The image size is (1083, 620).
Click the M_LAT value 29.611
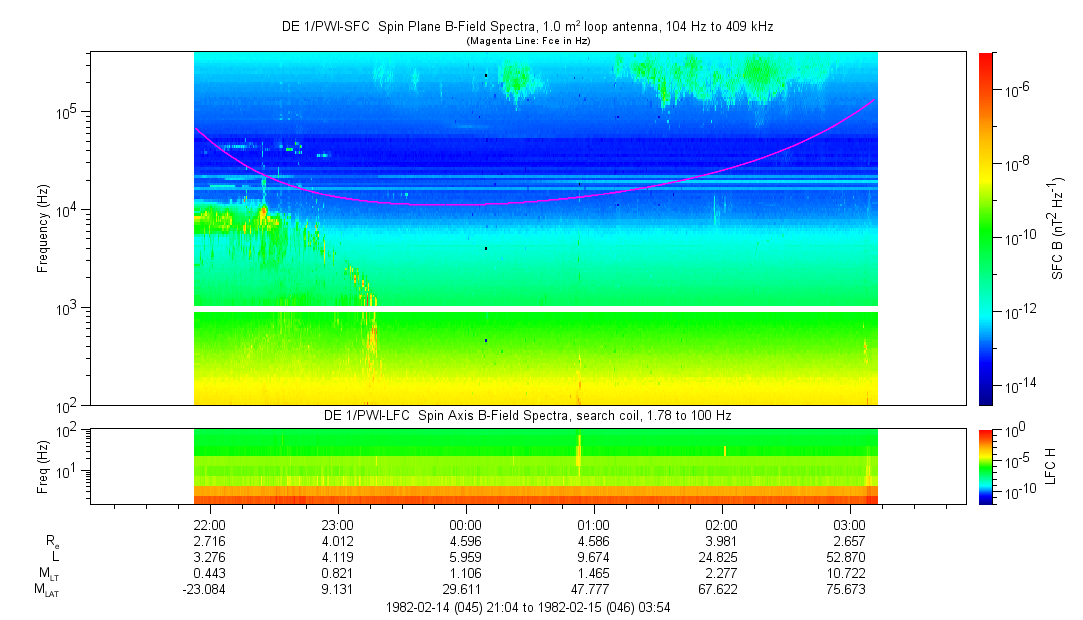[465, 590]
